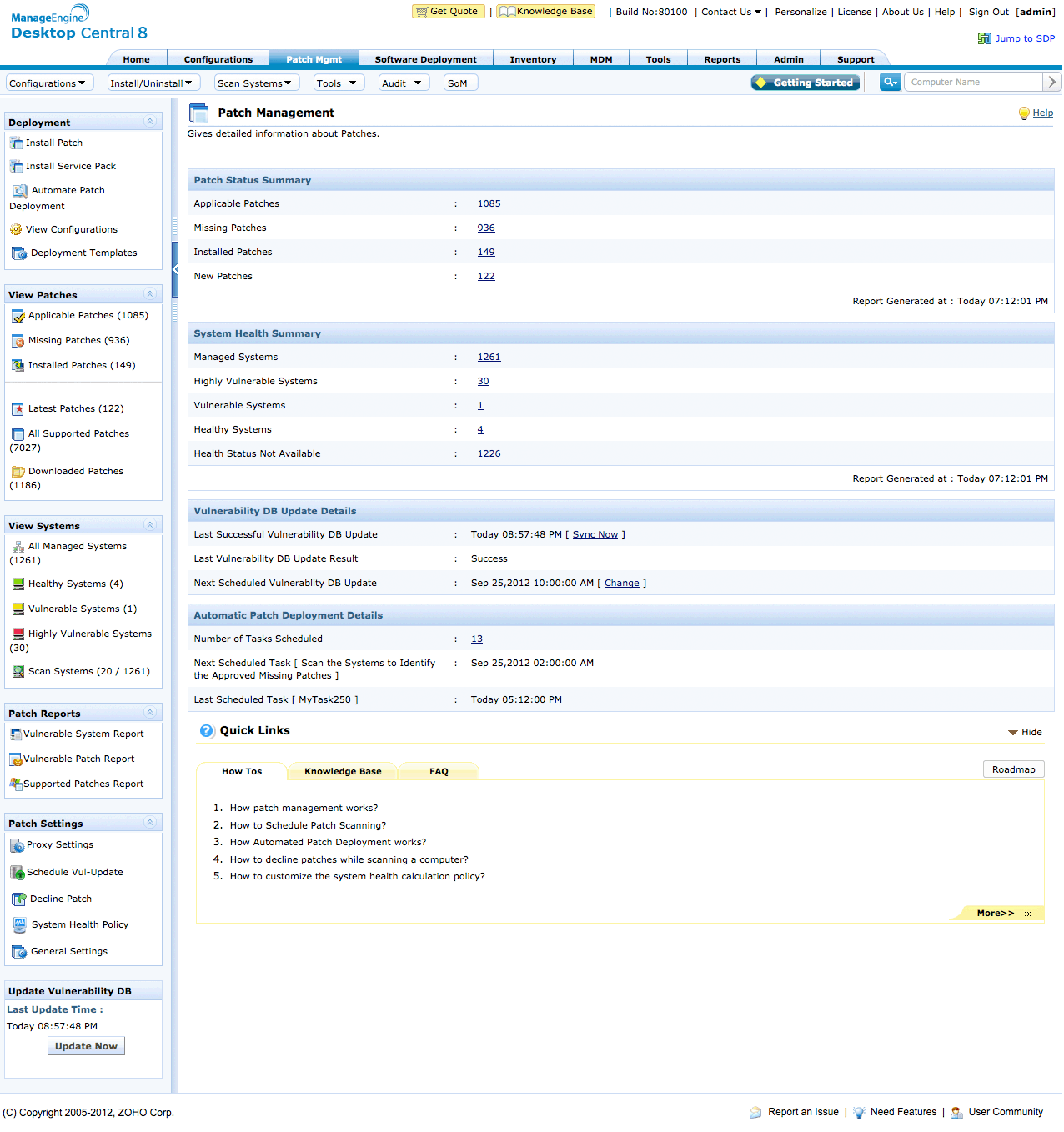Collapse the left sidebar with the arrow handle

pyautogui.click(x=174, y=269)
